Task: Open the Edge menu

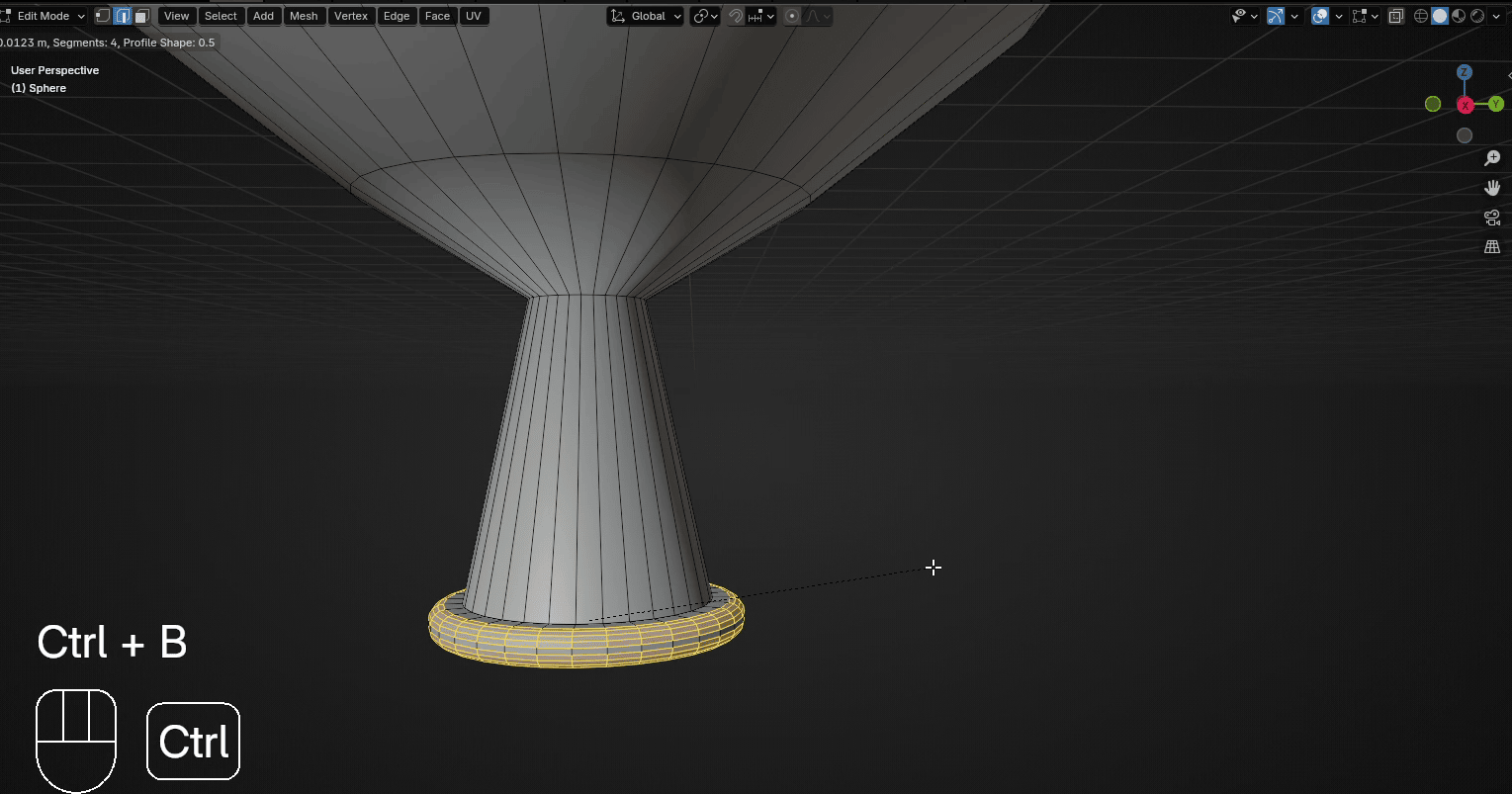Action: 397,16
